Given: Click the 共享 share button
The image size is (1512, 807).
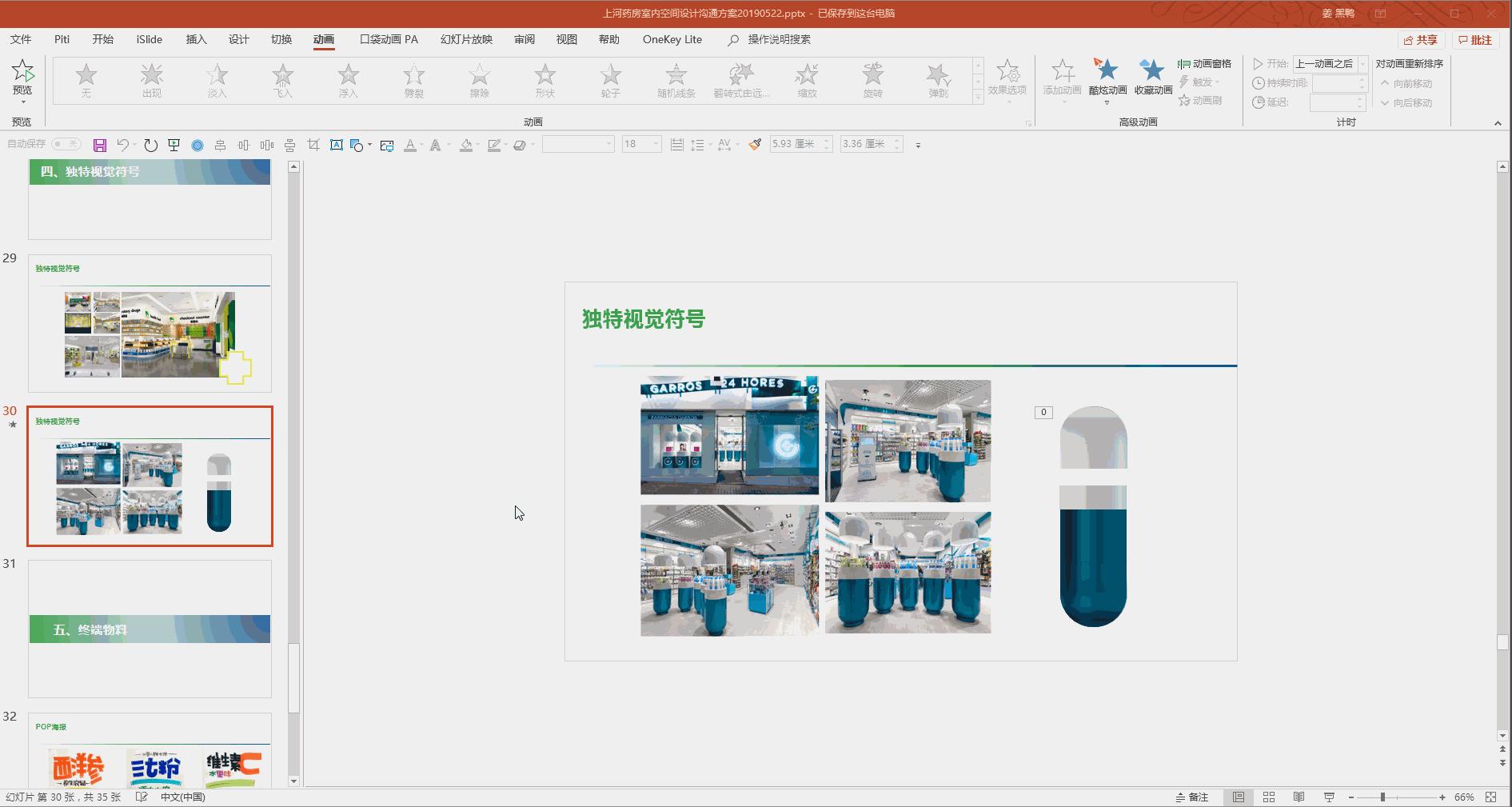Looking at the screenshot, I should pyautogui.click(x=1421, y=40).
